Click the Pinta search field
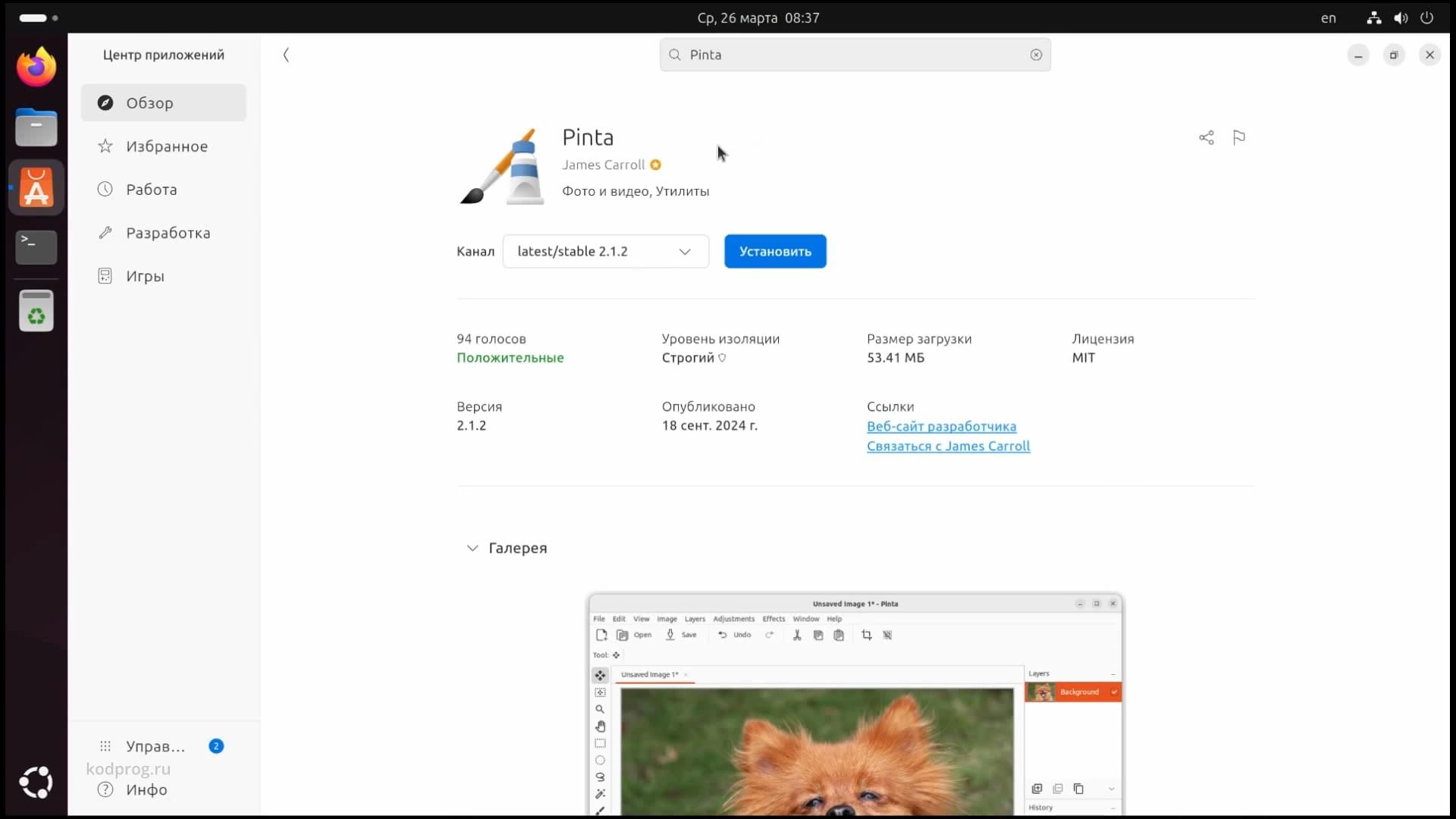This screenshot has width=1456, height=819. (x=855, y=55)
